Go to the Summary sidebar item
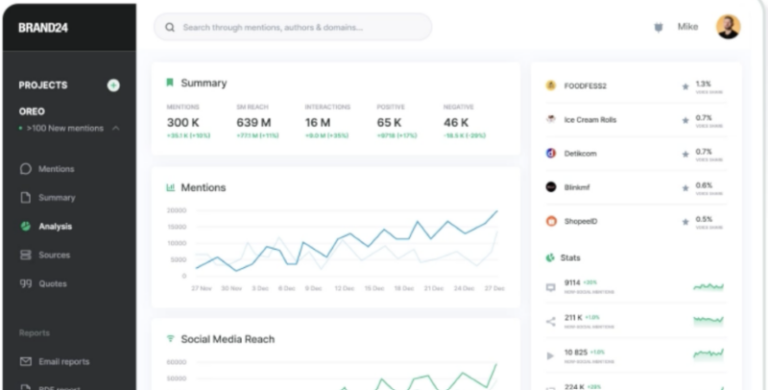Screen dimensions: 768x390 [x=57, y=198]
